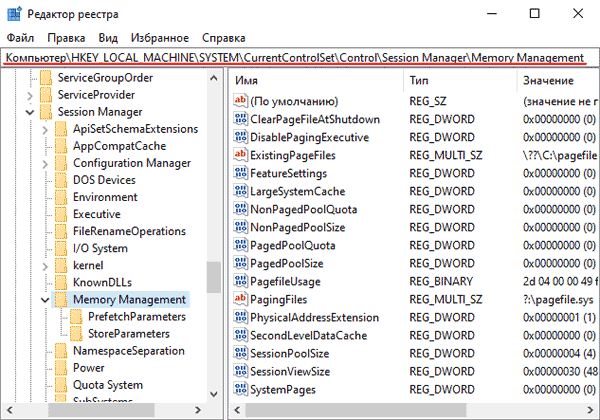This screenshot has width=600, height=420.
Task: Click the Power folder icon
Action: click(x=61, y=368)
